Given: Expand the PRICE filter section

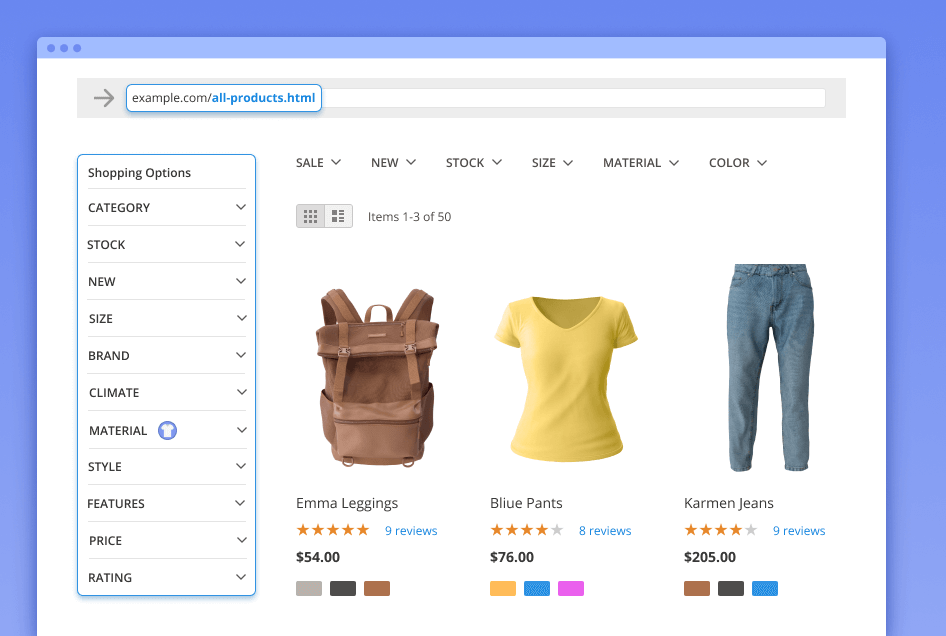Looking at the screenshot, I should click(x=166, y=541).
